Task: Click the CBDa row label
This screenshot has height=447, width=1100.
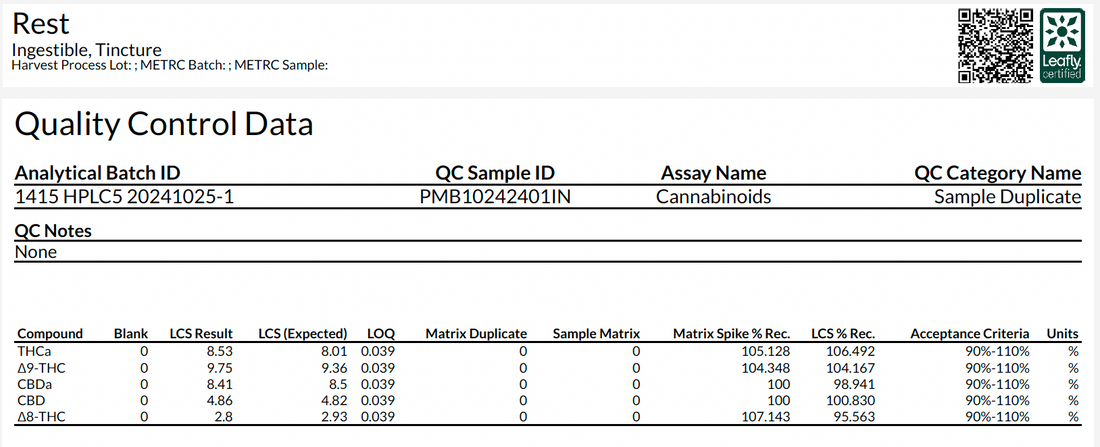Action: 33,384
